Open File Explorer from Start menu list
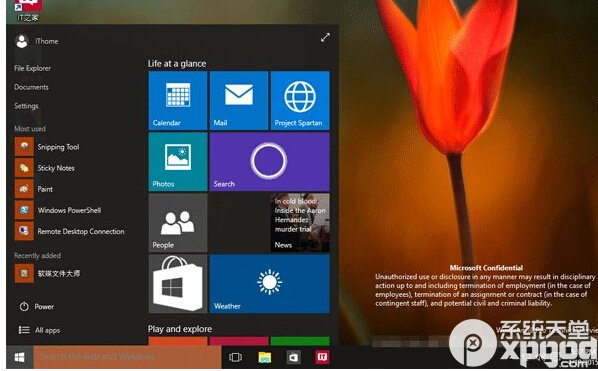 32,68
